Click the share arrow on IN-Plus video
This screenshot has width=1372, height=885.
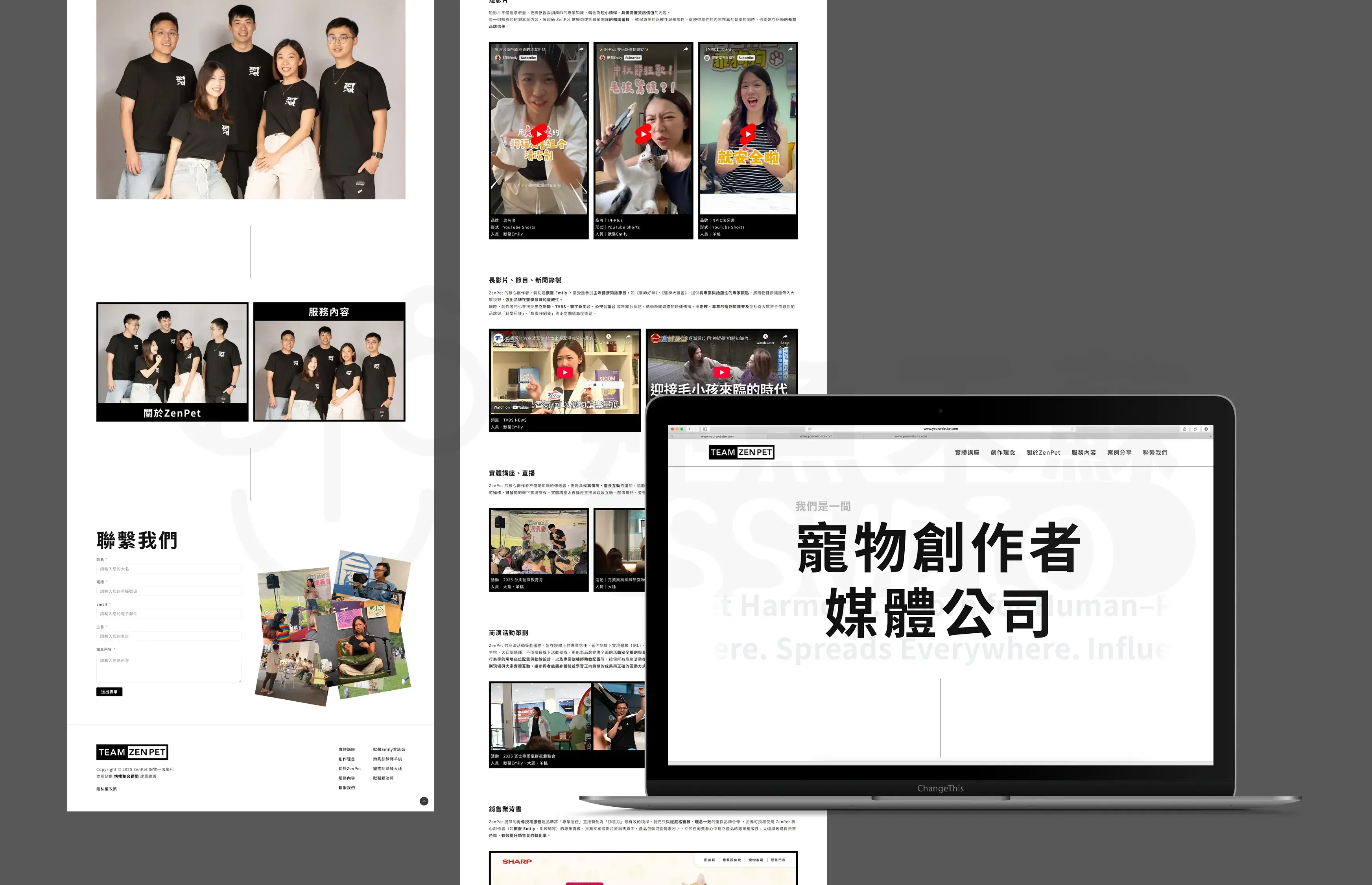(x=686, y=50)
